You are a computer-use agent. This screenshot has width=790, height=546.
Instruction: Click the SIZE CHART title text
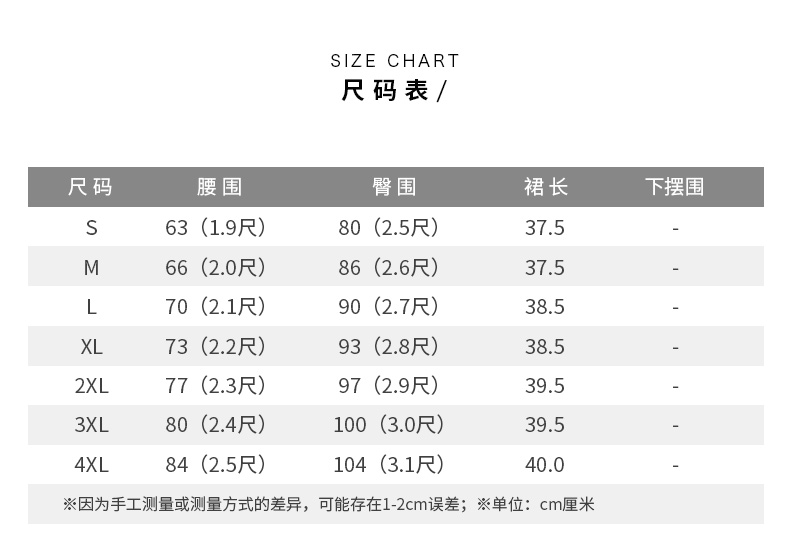coord(395,61)
